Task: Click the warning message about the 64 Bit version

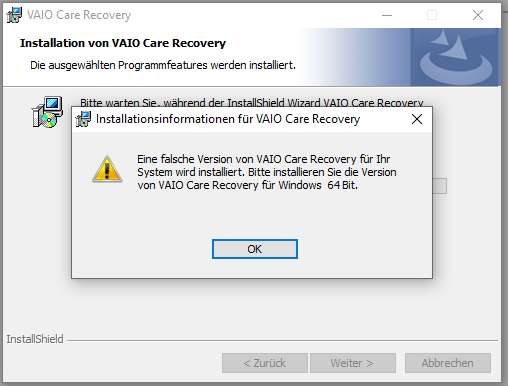Action: tap(267, 172)
